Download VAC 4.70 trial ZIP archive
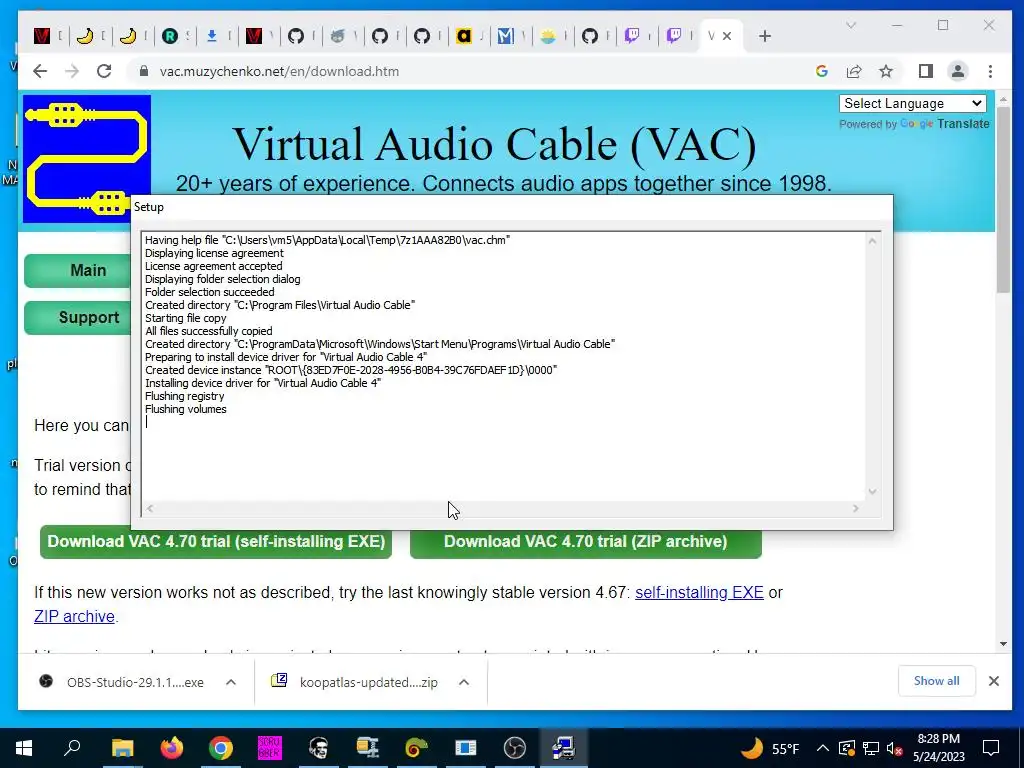The image size is (1024, 768). pos(586,541)
